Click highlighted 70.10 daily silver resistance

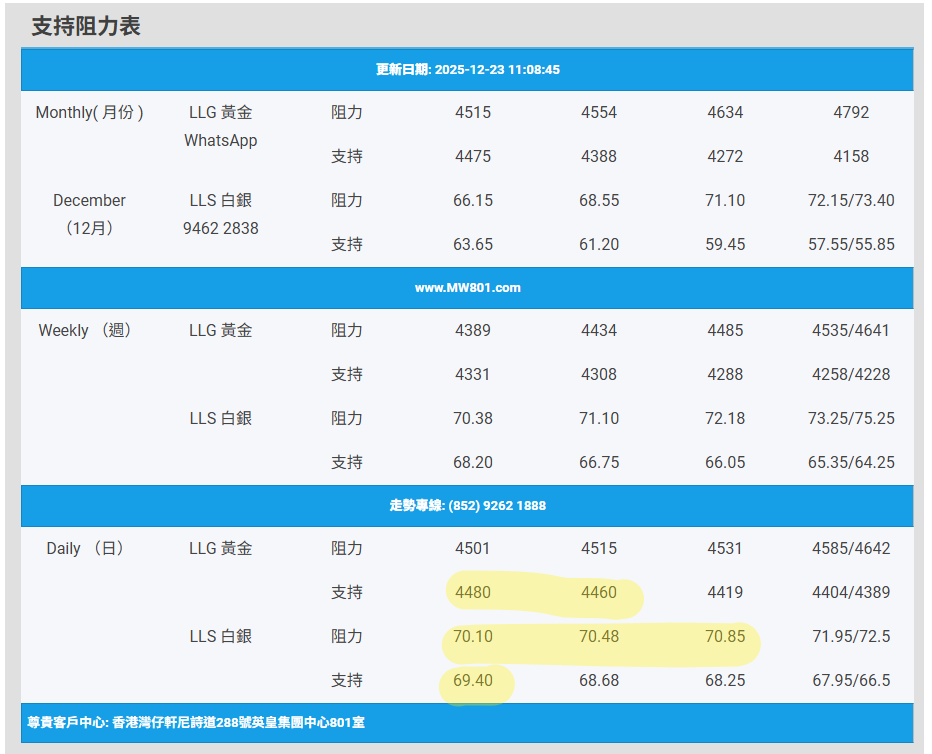click(473, 636)
